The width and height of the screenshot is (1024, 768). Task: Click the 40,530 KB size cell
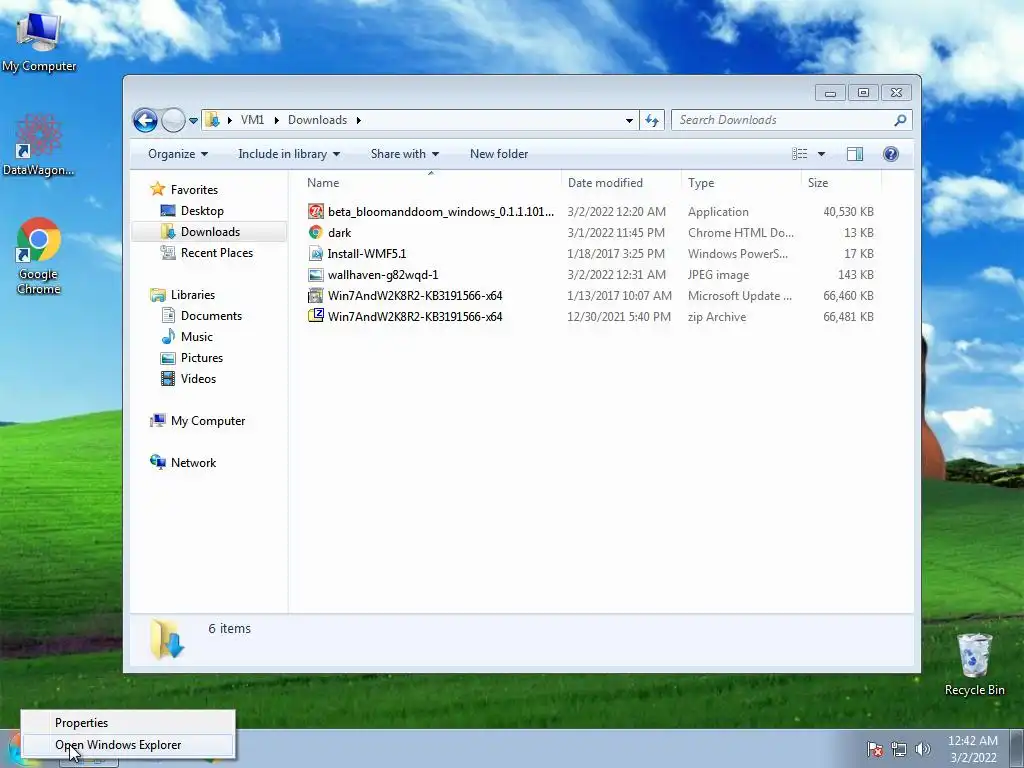pos(848,212)
